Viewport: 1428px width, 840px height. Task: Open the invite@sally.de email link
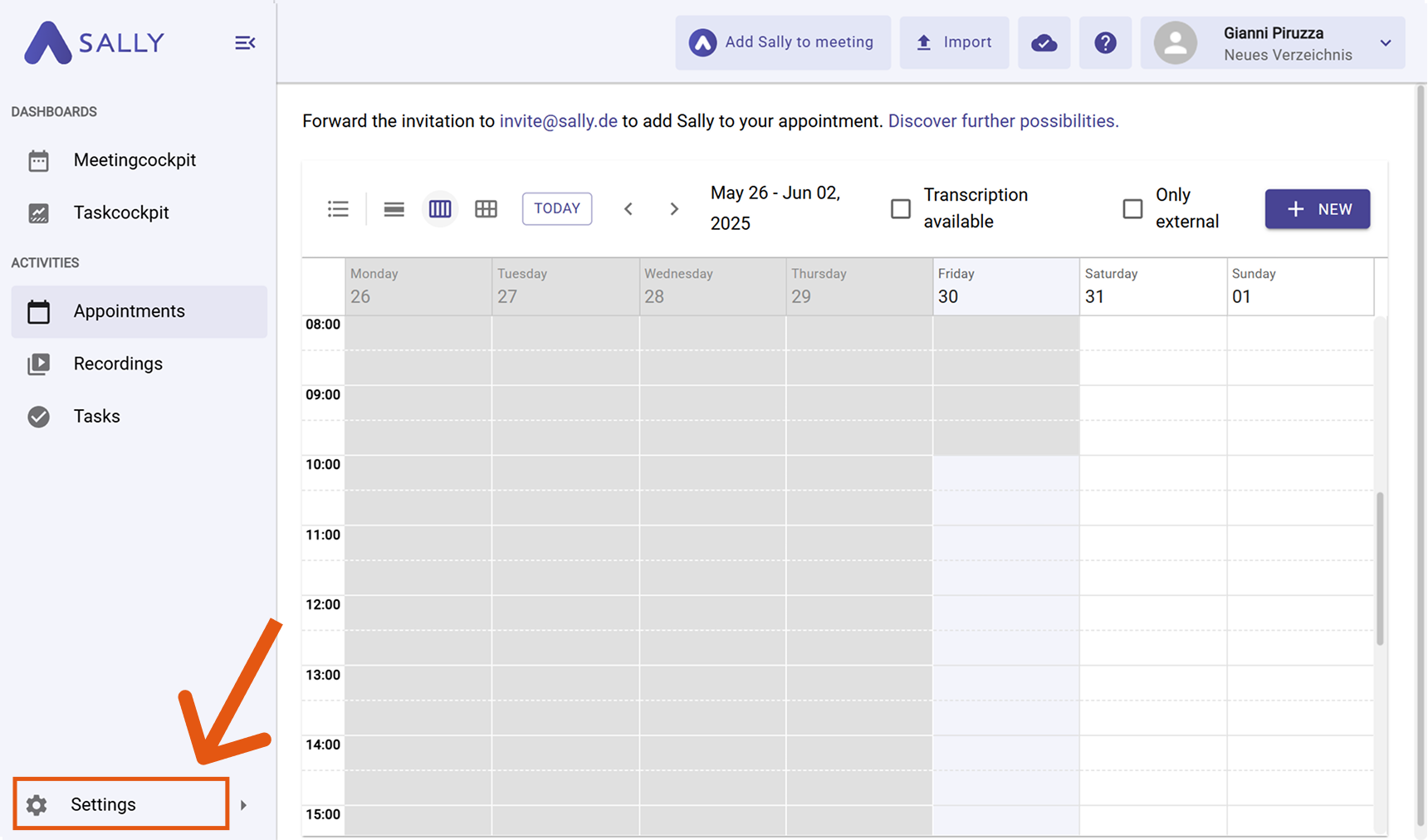(558, 121)
